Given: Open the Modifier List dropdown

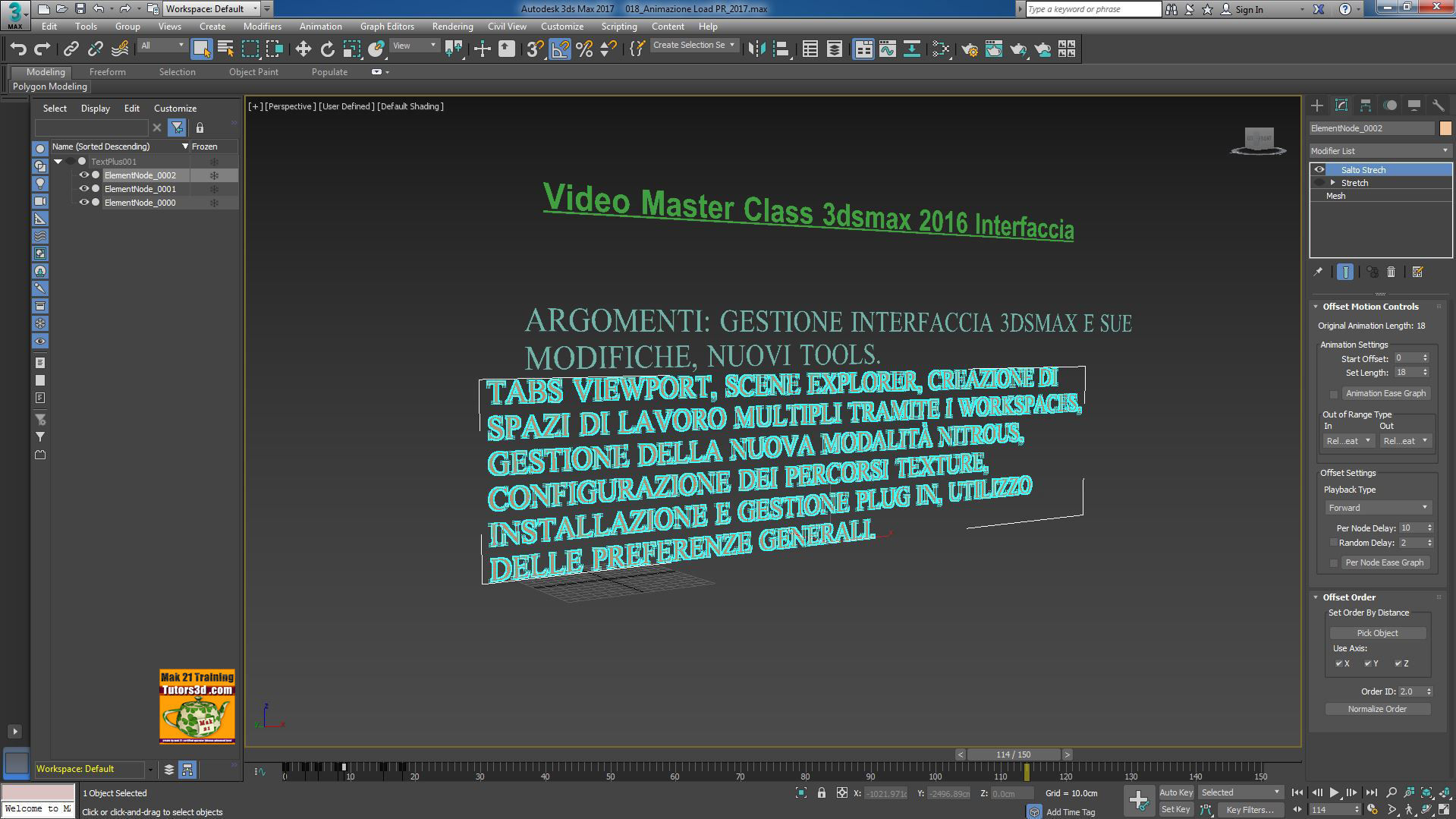Looking at the screenshot, I should tap(1380, 151).
